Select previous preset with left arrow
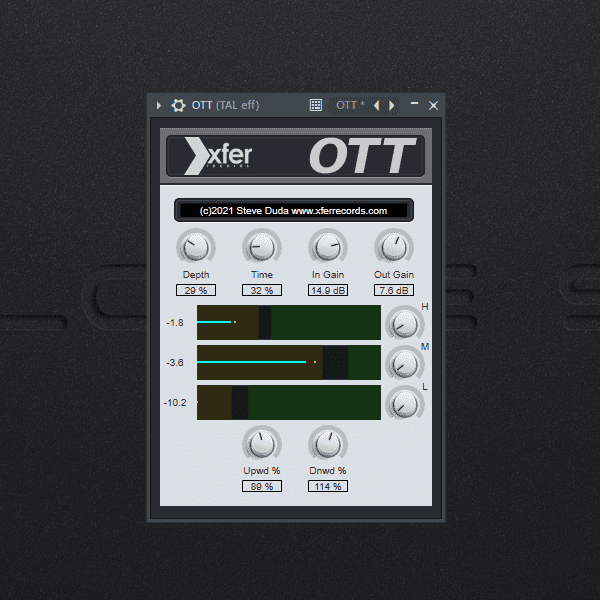The width and height of the screenshot is (600, 600). (377, 105)
